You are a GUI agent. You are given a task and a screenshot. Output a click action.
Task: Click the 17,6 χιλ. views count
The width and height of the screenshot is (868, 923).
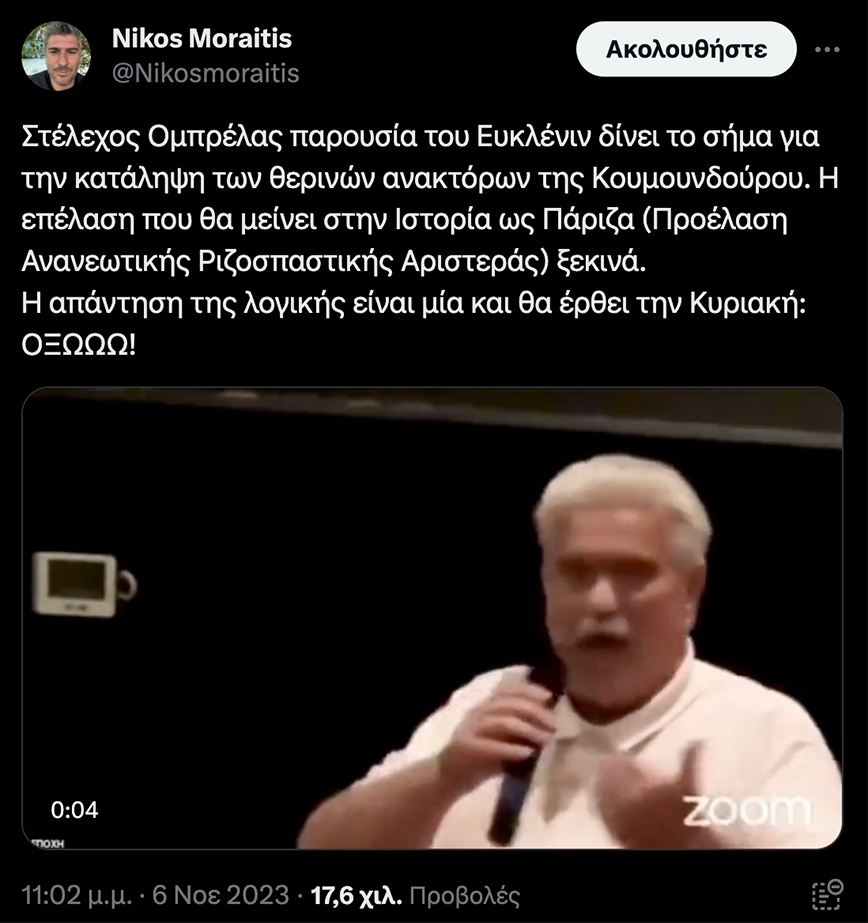(356, 896)
